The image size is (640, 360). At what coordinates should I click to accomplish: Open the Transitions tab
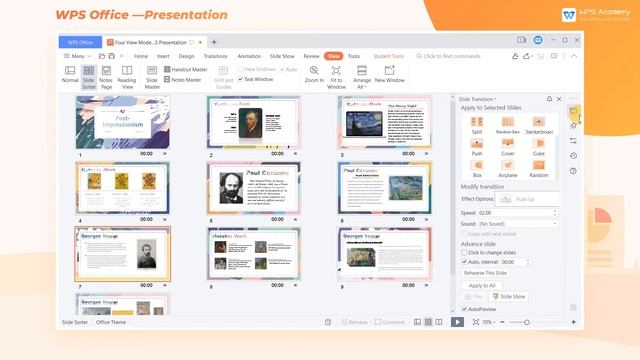pyautogui.click(x=216, y=56)
